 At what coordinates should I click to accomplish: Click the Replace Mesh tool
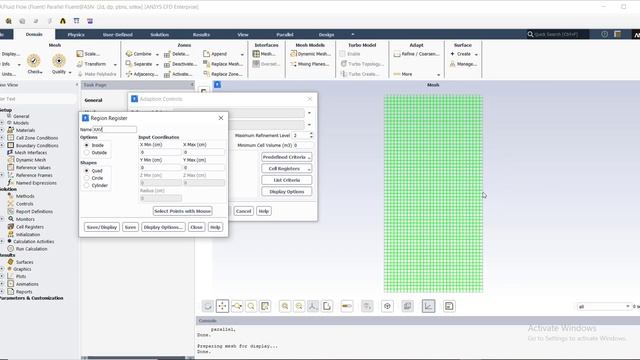point(223,64)
